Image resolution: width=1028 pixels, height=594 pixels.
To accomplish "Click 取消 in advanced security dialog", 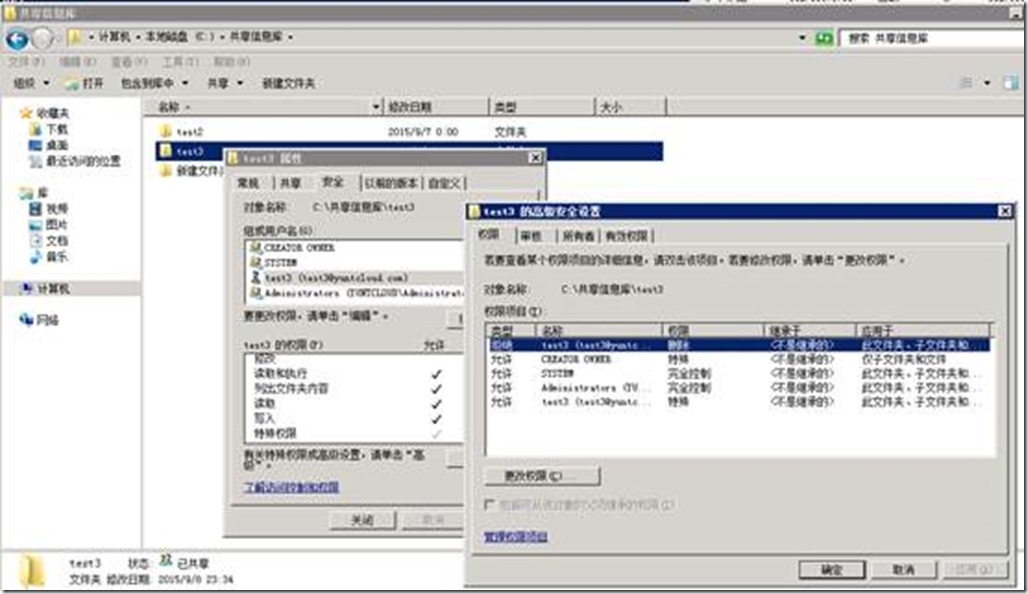I will 903,570.
